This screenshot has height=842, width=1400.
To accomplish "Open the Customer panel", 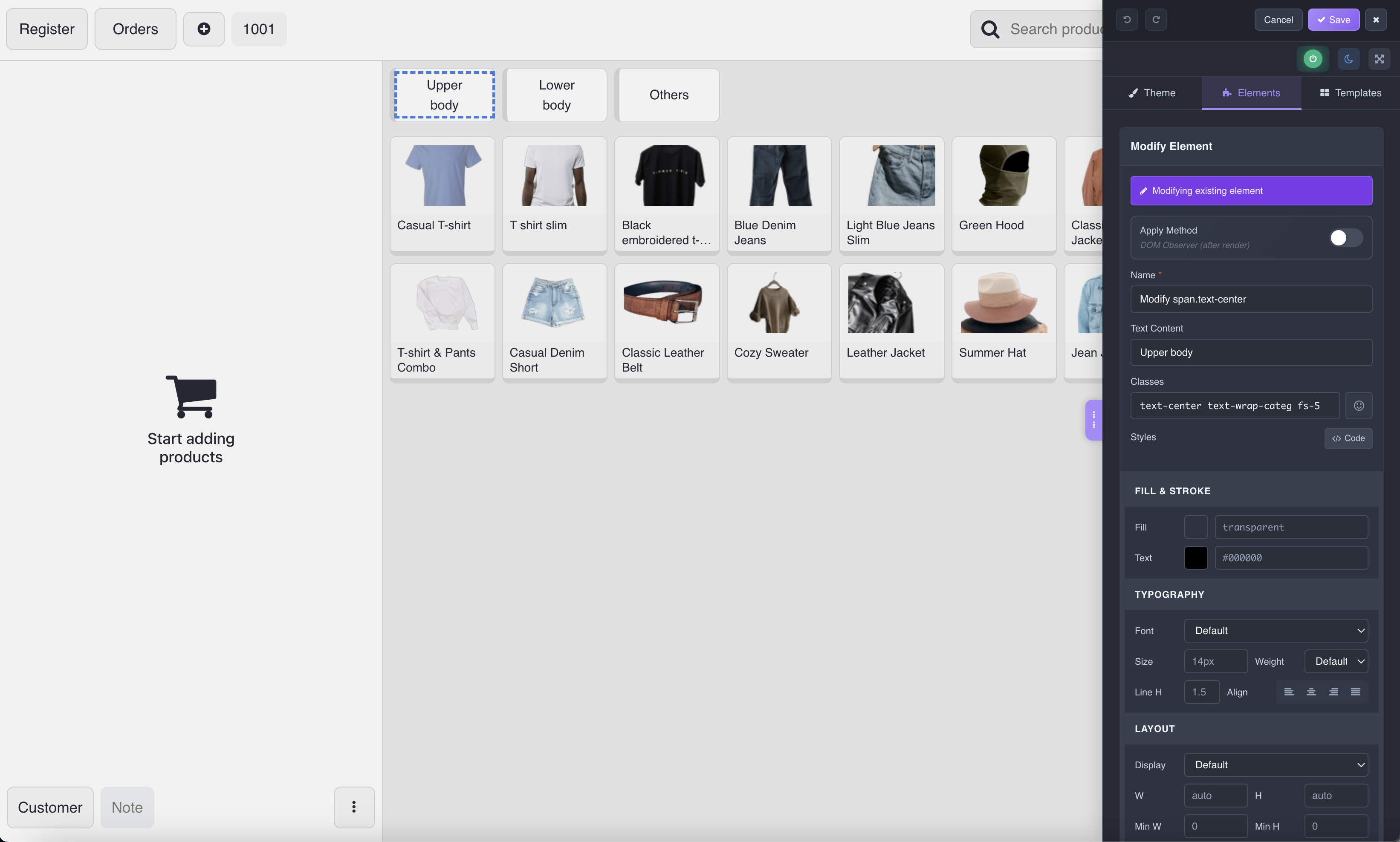I will coord(49,807).
